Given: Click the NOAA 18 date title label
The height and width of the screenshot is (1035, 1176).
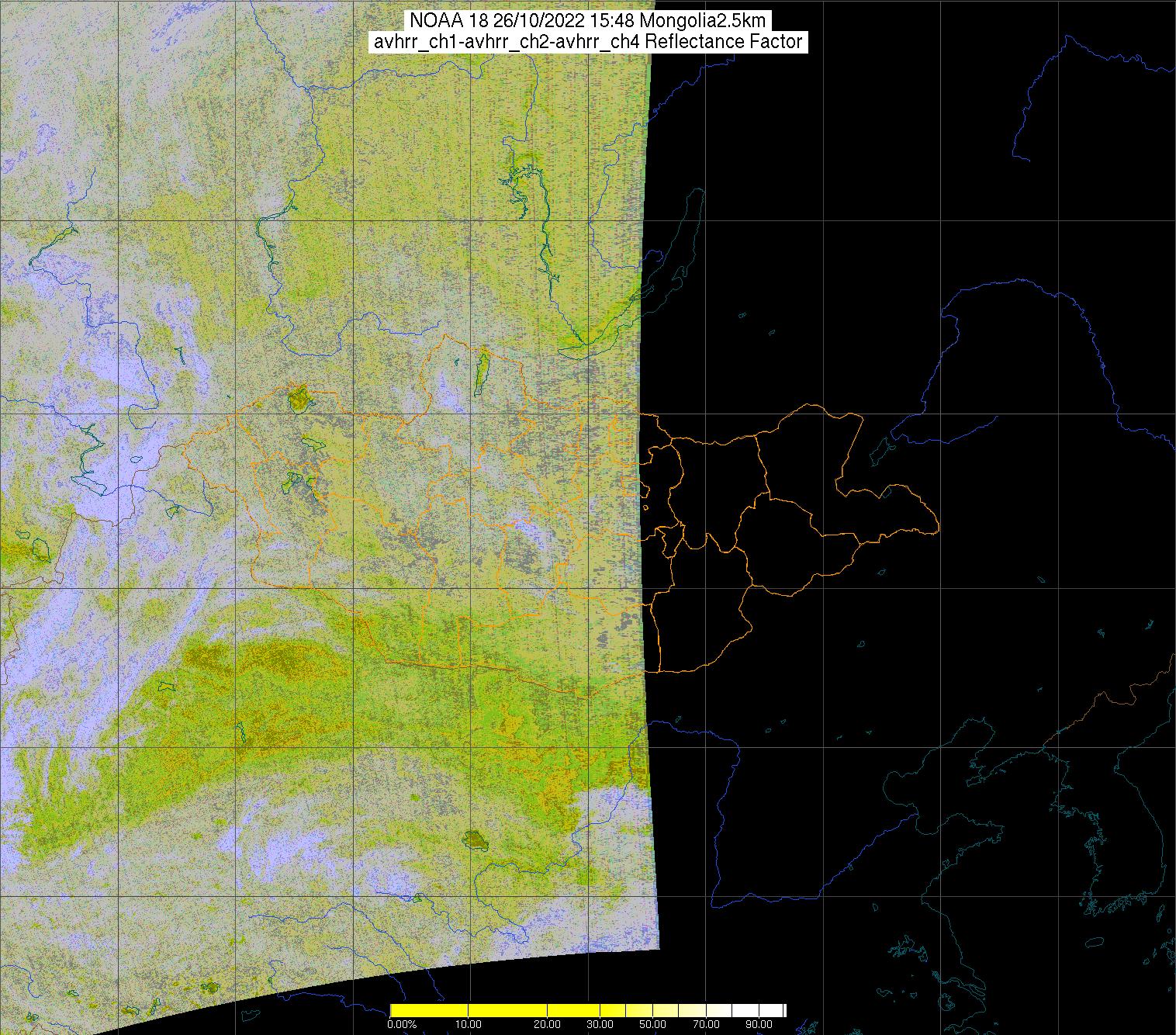Looking at the screenshot, I should click(587, 20).
